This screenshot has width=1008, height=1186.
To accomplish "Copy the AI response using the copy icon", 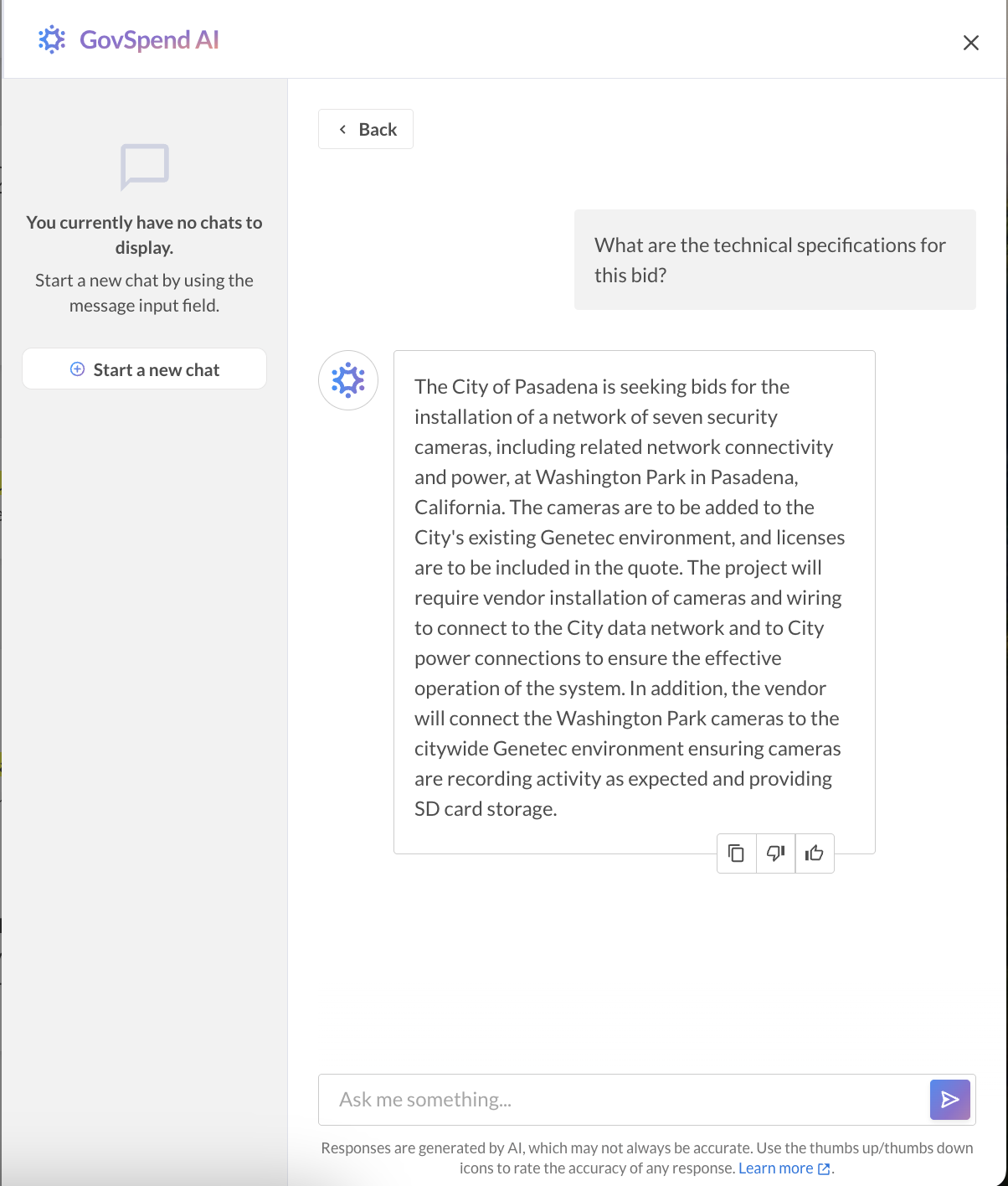I will click(x=736, y=853).
